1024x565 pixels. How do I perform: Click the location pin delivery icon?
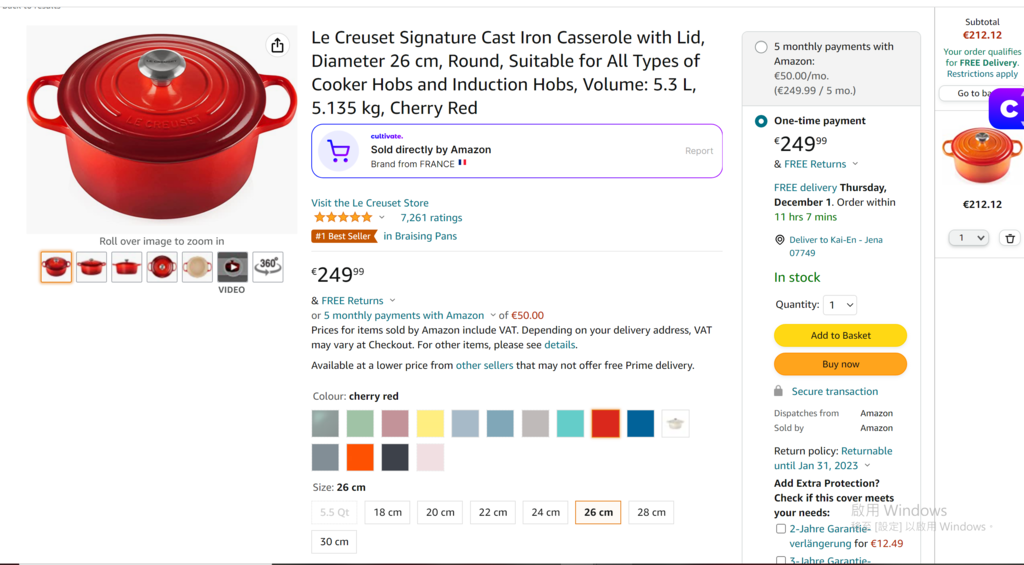[x=779, y=240]
